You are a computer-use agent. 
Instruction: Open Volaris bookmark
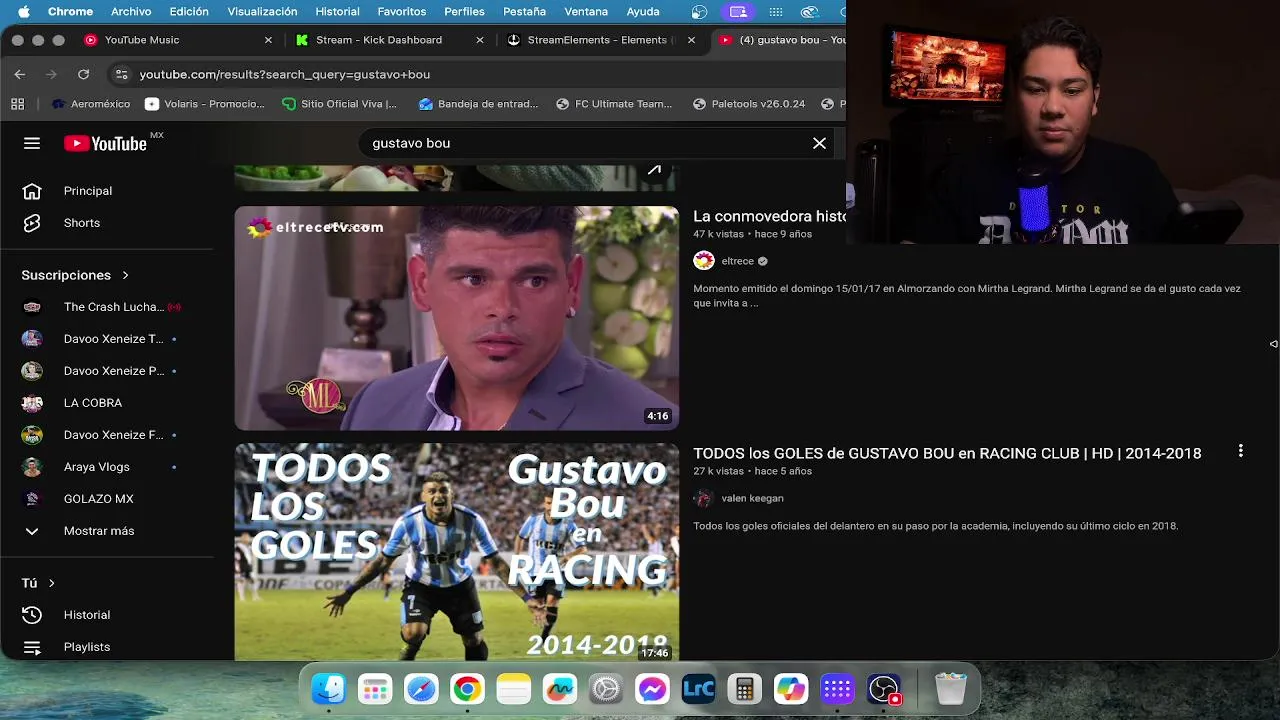[205, 104]
